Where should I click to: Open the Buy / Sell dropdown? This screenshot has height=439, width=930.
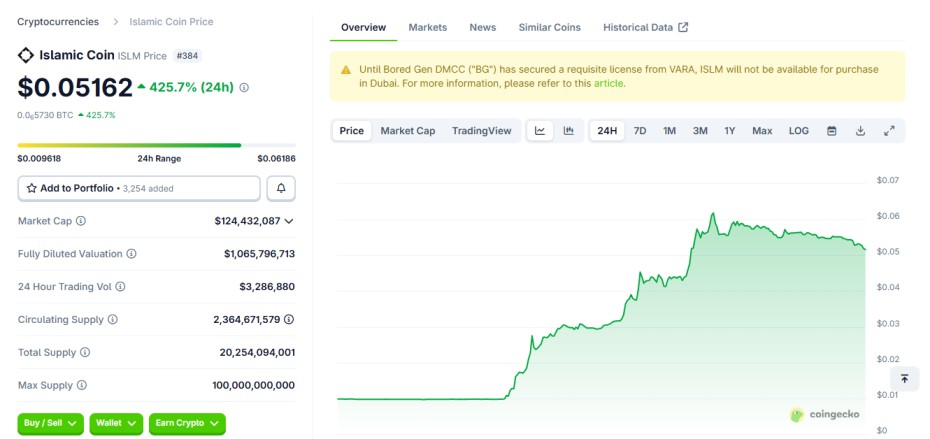pyautogui.click(x=50, y=424)
